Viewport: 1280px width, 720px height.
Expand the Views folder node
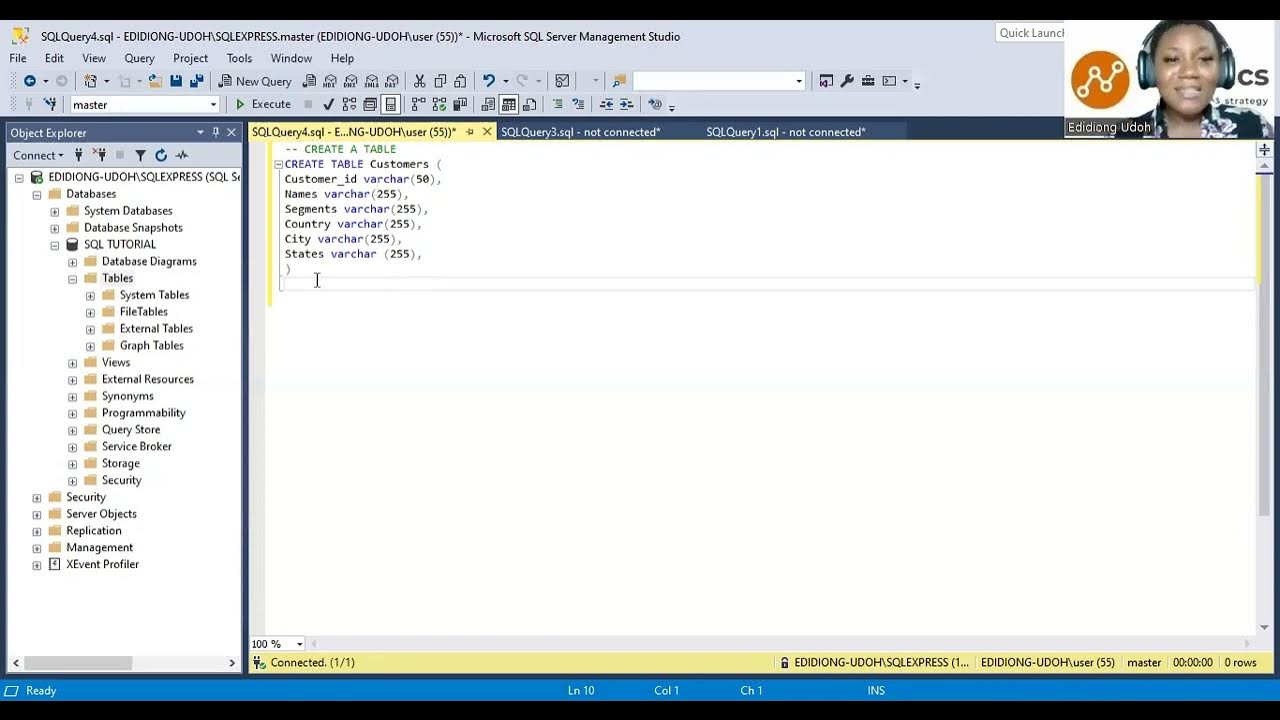(x=73, y=363)
